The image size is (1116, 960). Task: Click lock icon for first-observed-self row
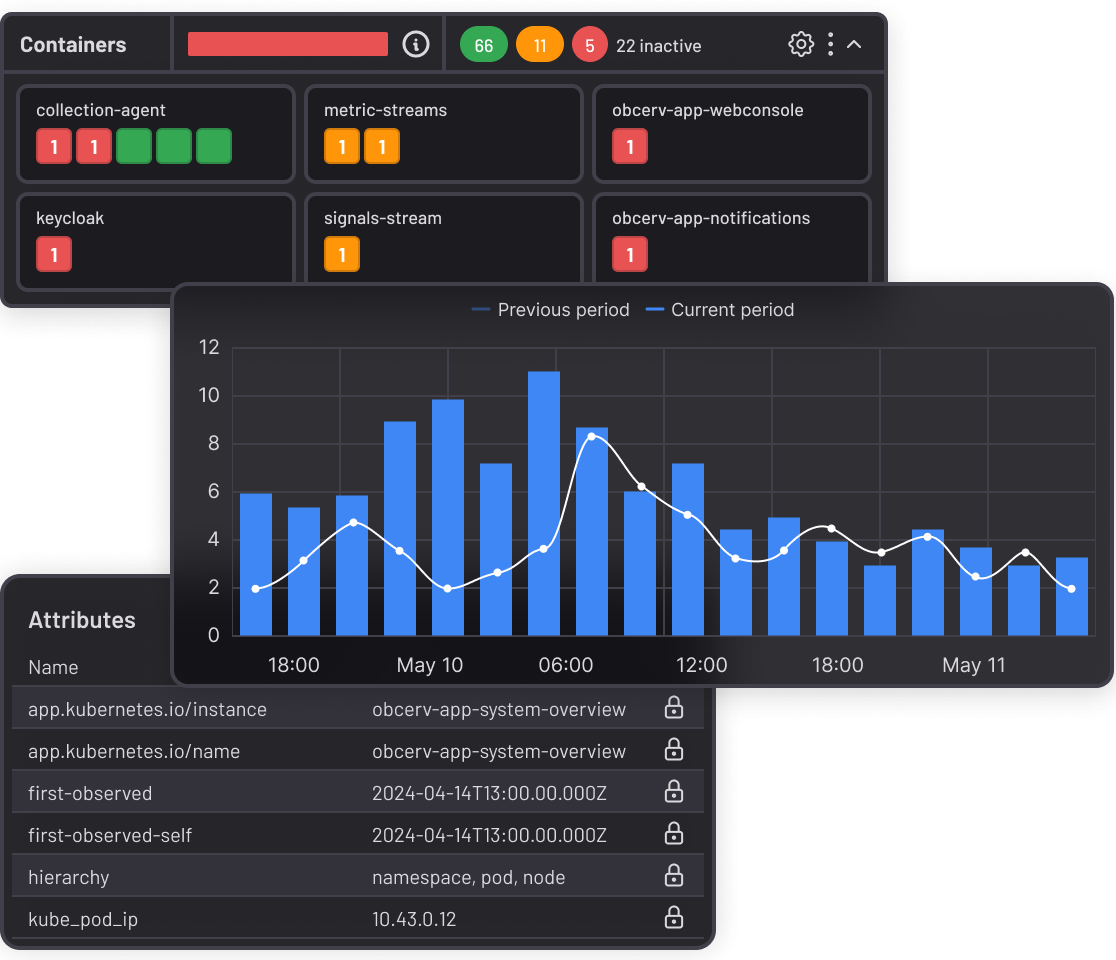(x=674, y=834)
